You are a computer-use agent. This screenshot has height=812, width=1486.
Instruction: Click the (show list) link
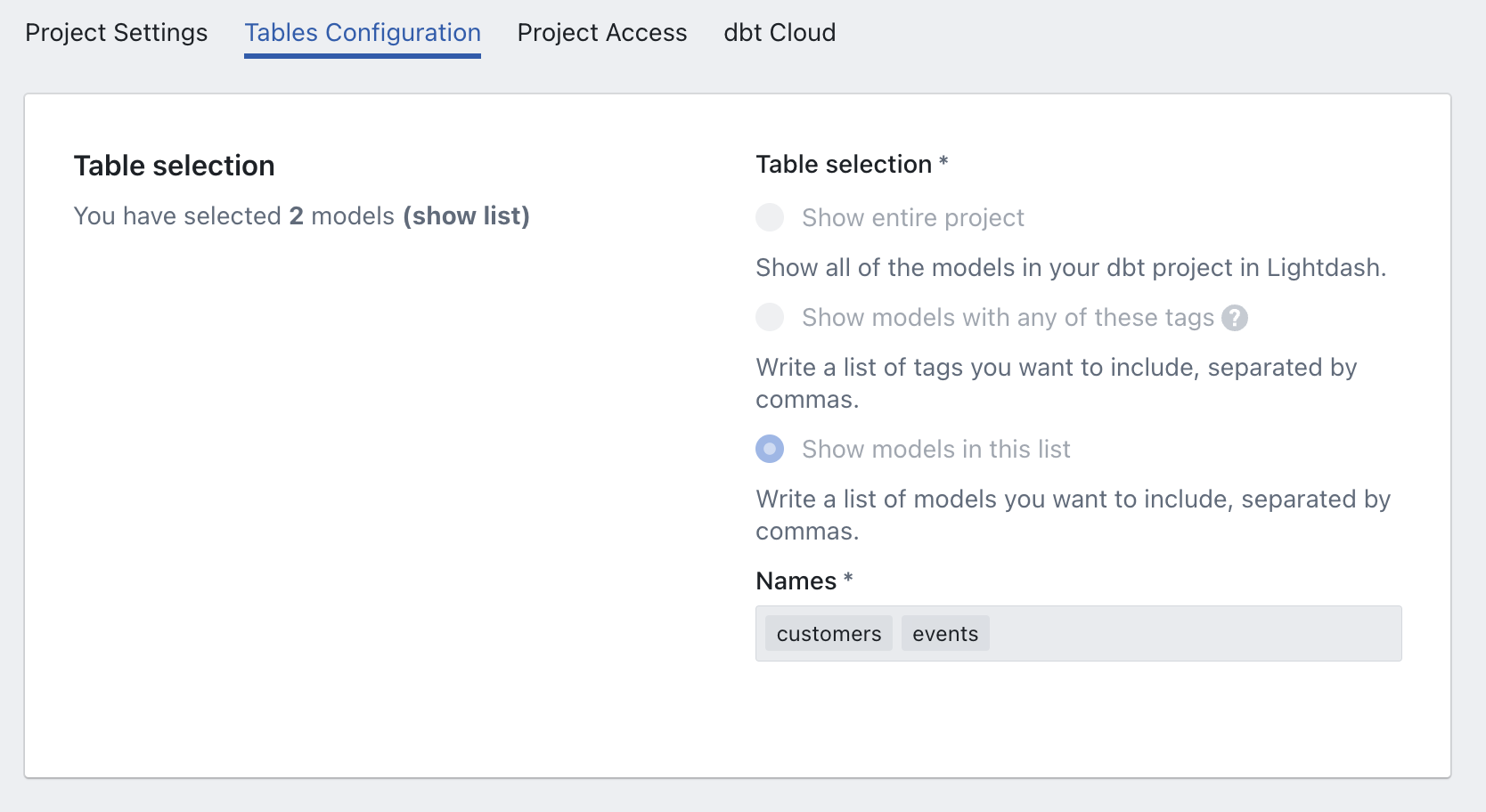tap(466, 216)
